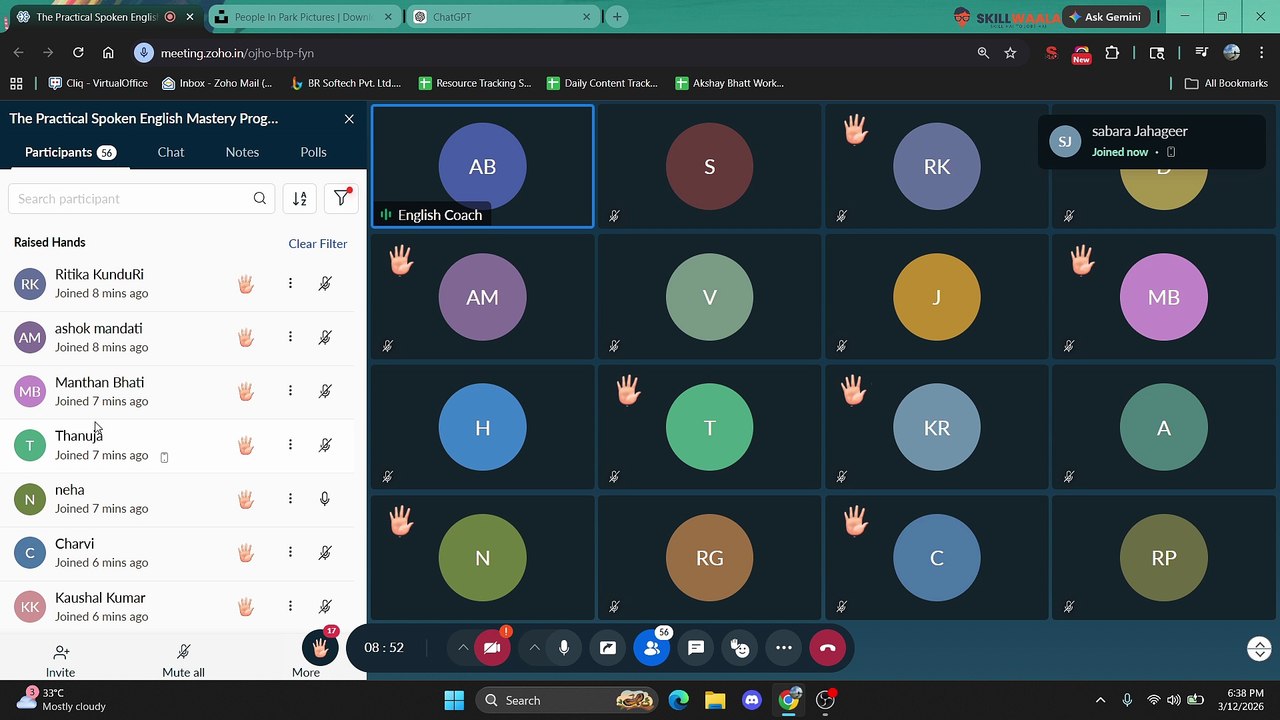Mute neha's active microphone
The height and width of the screenshot is (720, 1280).
point(325,498)
